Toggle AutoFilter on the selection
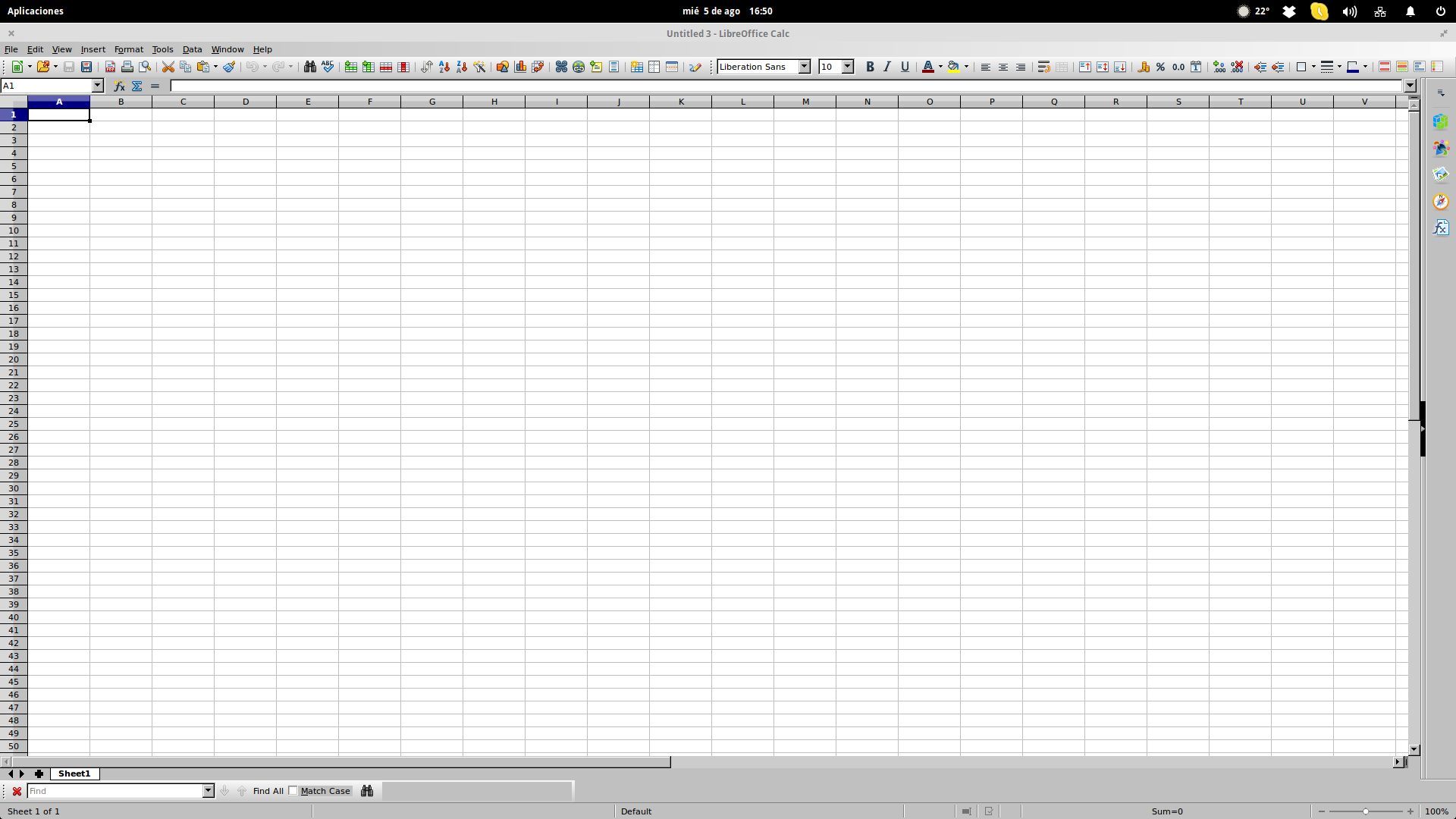This screenshot has height=819, width=1456. (x=479, y=67)
